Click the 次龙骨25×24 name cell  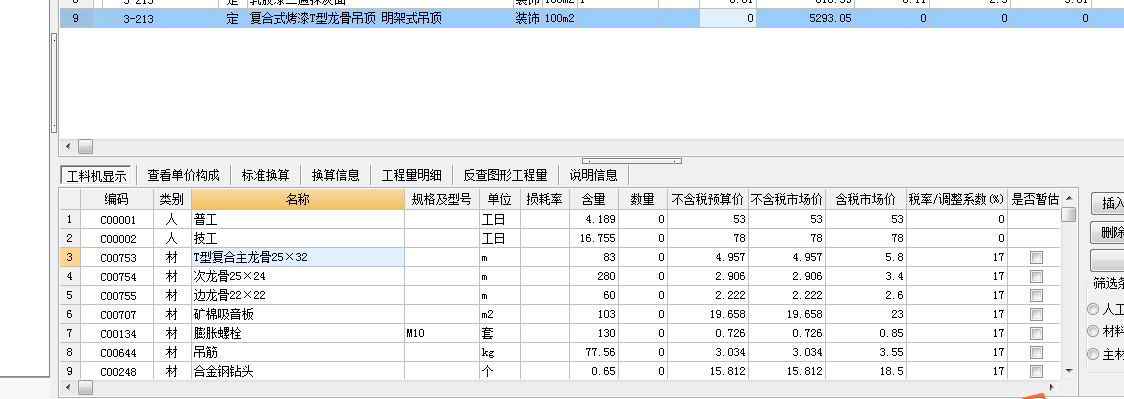297,276
